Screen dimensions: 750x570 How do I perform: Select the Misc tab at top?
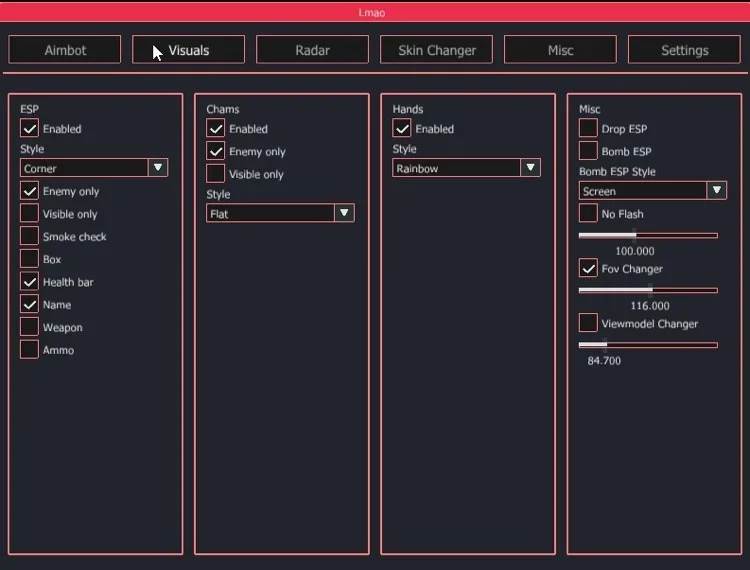[x=560, y=50]
